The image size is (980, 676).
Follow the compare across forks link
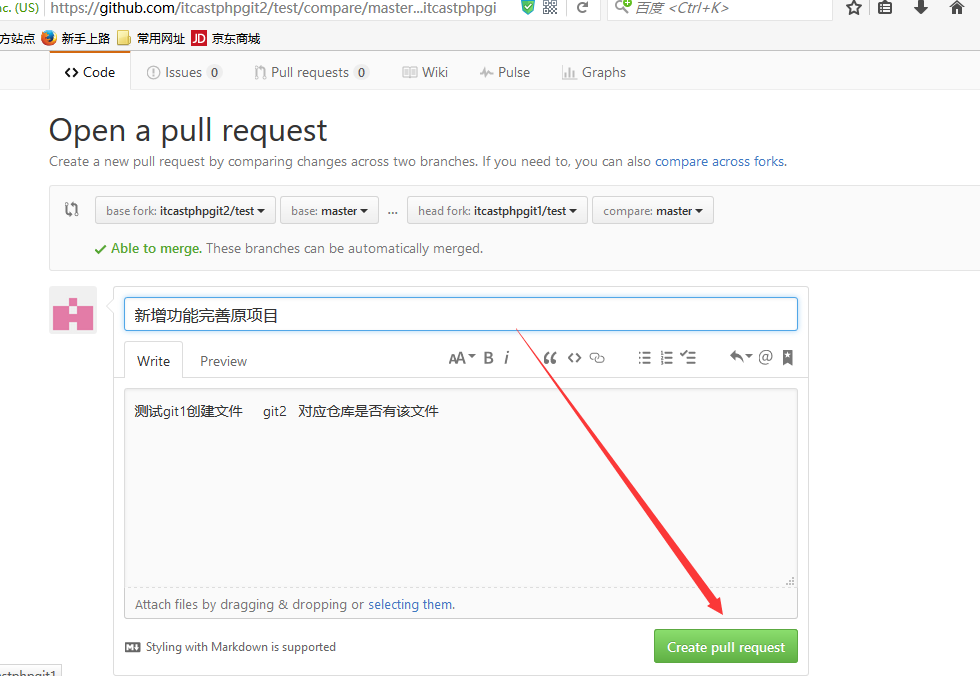point(721,161)
